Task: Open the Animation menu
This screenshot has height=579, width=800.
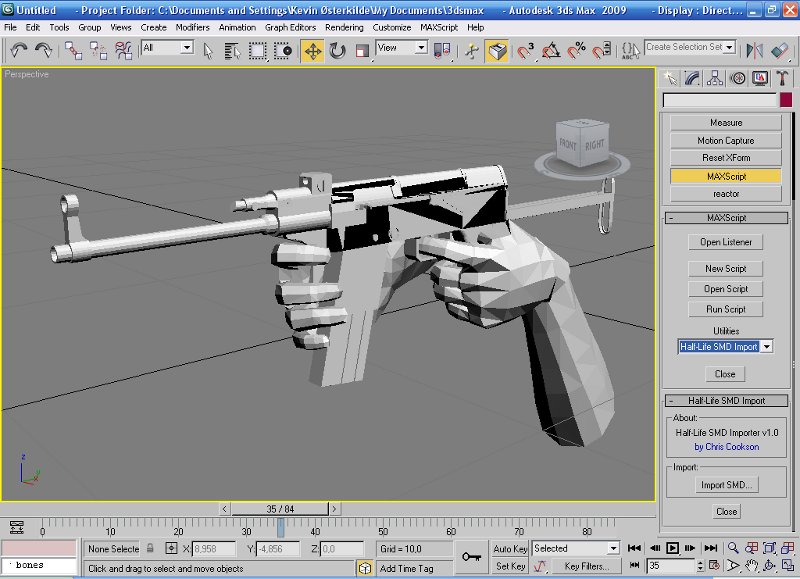Action: coord(237,28)
